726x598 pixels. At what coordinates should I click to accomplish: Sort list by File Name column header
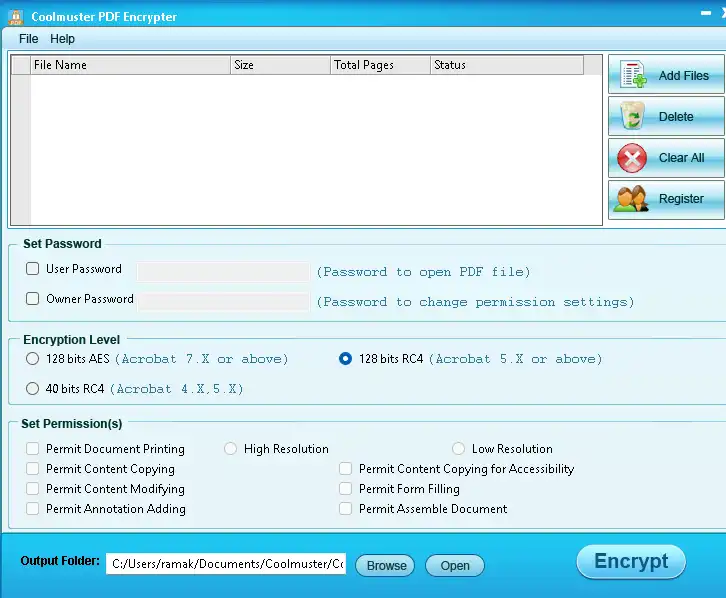coord(130,65)
